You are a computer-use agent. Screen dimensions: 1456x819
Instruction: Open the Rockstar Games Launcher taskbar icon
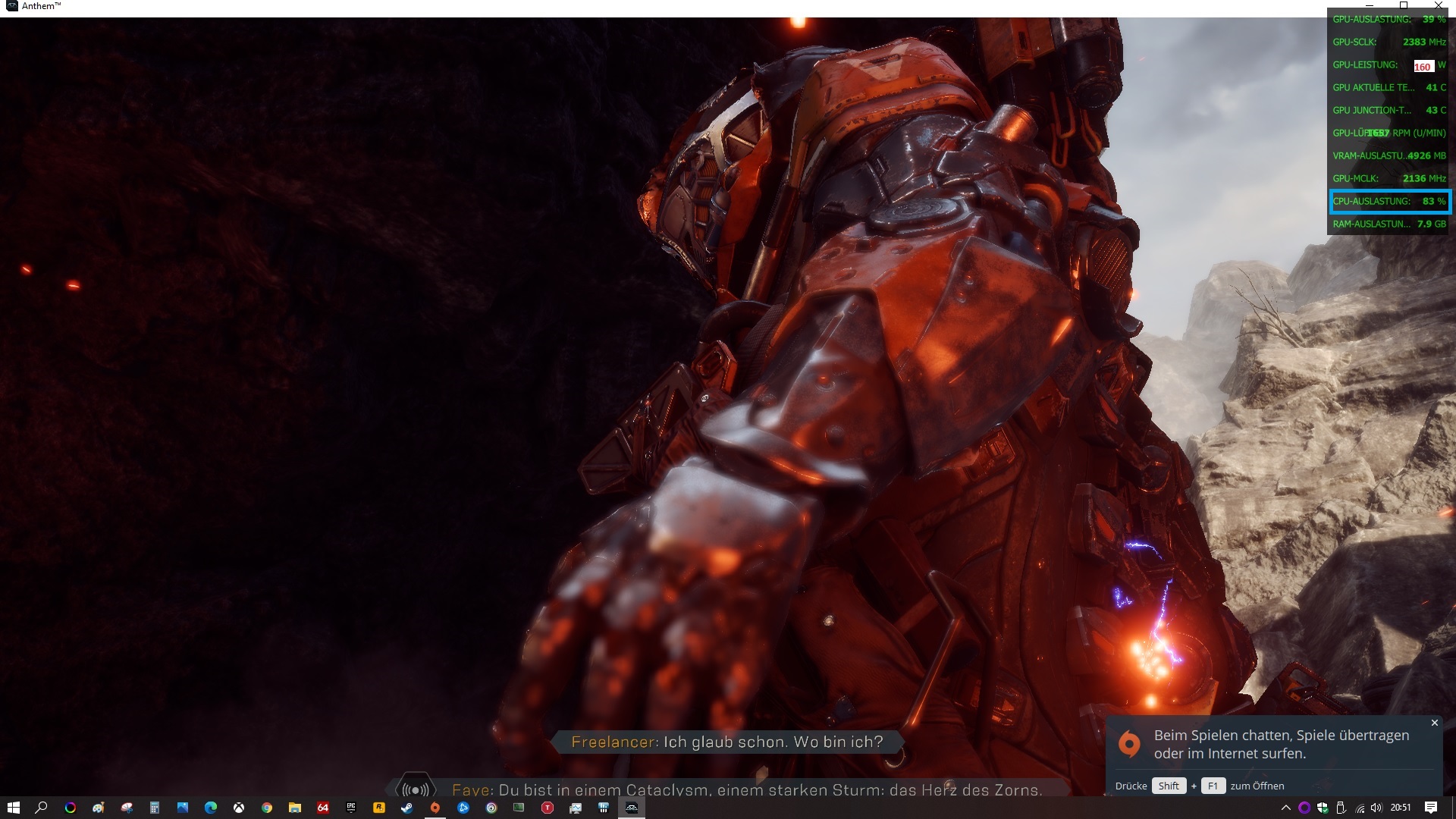pos(378,808)
